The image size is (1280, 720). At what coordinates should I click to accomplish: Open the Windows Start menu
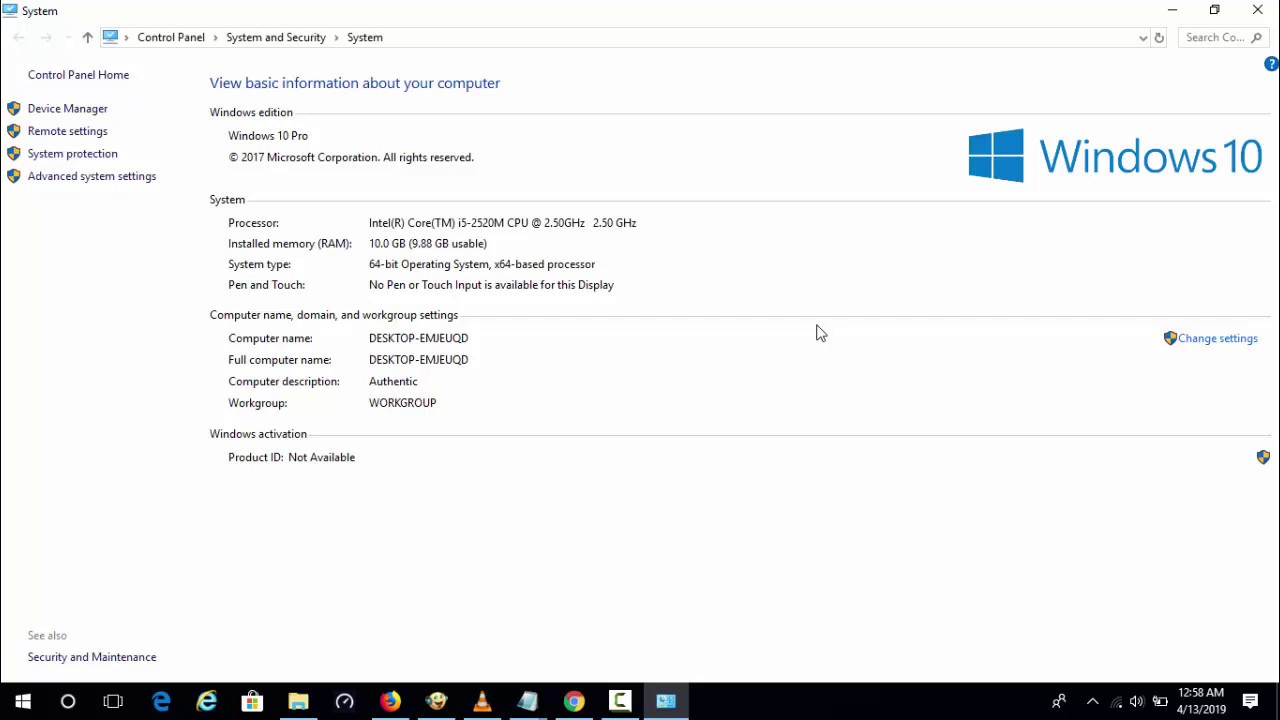point(23,701)
